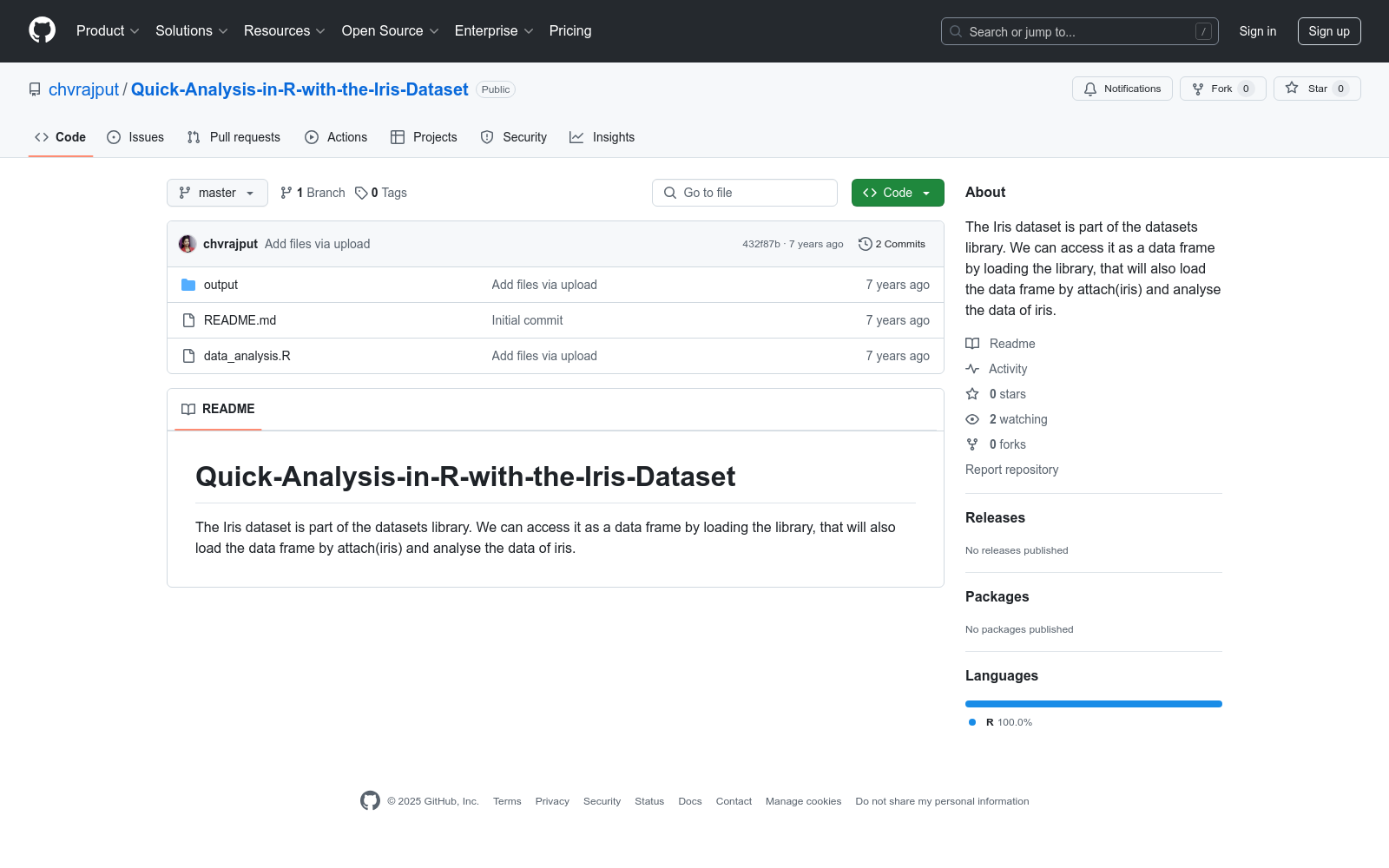Image resolution: width=1389 pixels, height=868 pixels.
Task: Click the footer Terms link
Action: click(x=507, y=801)
